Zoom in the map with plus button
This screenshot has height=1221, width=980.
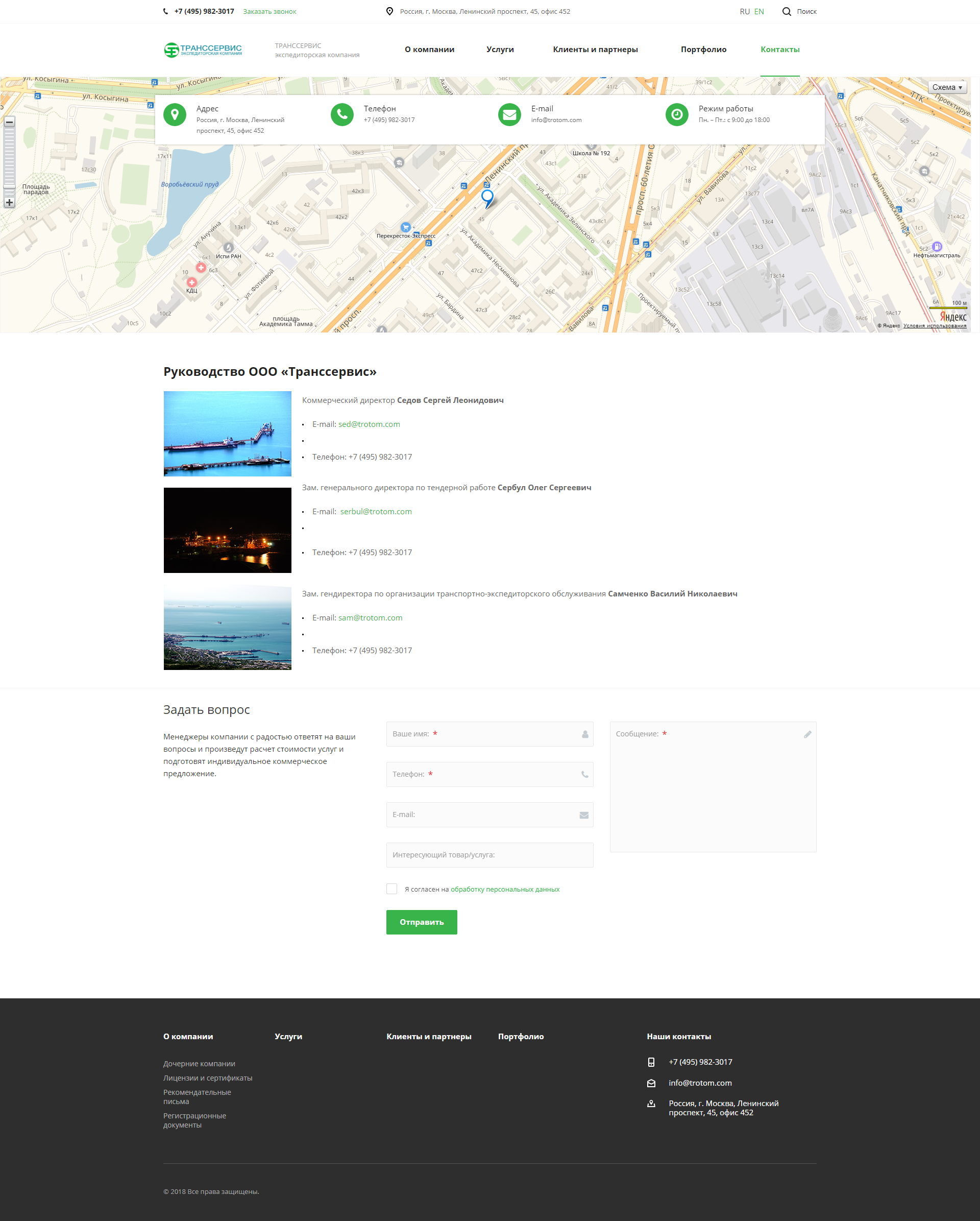point(9,202)
